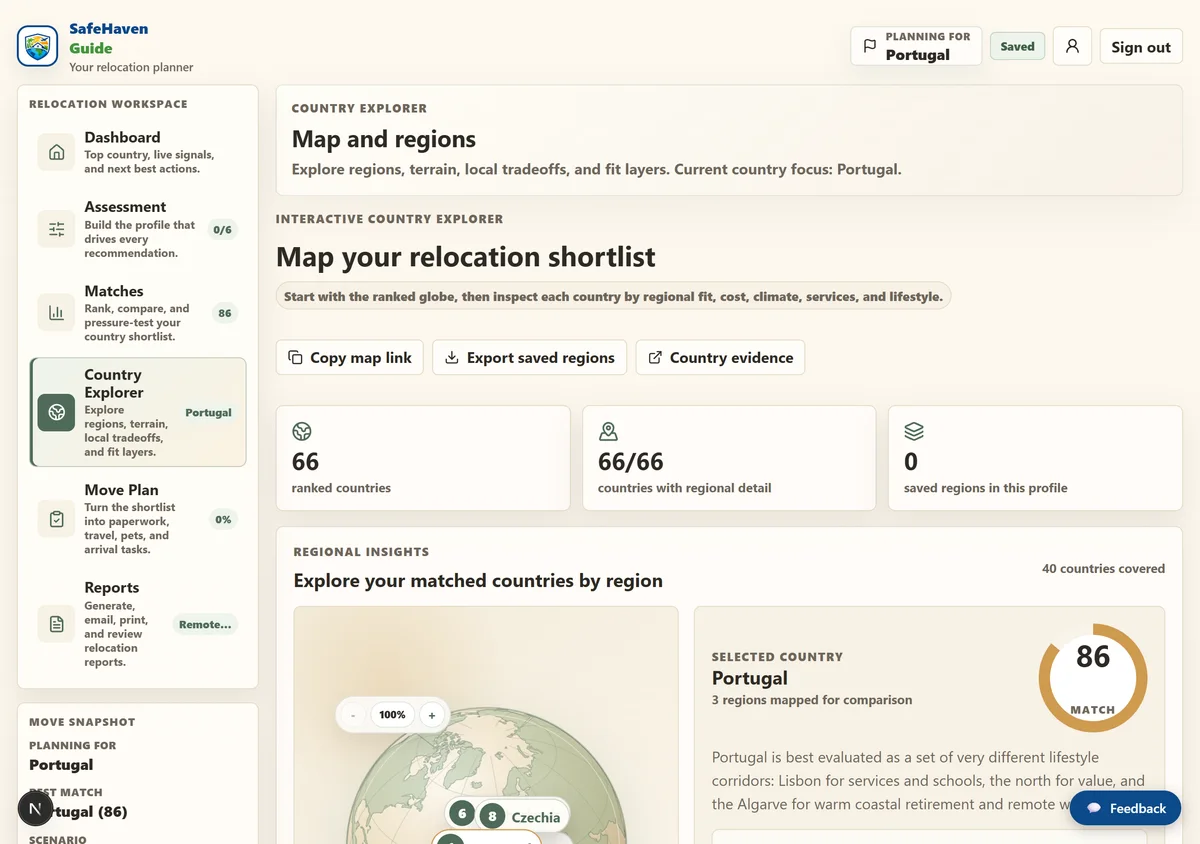The height and width of the screenshot is (844, 1200).
Task: Click the layers icon above saved regions
Action: click(x=914, y=432)
